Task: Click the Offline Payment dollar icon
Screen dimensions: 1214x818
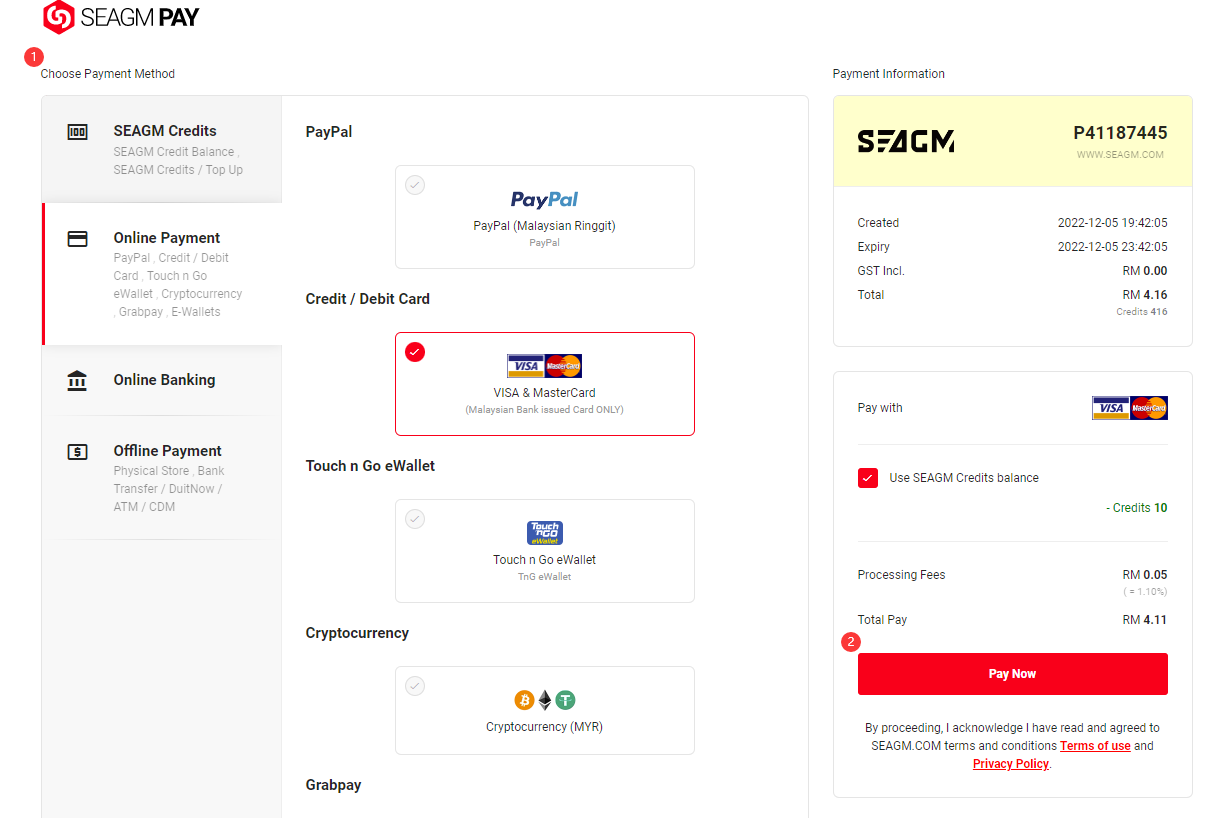Action: point(77,452)
